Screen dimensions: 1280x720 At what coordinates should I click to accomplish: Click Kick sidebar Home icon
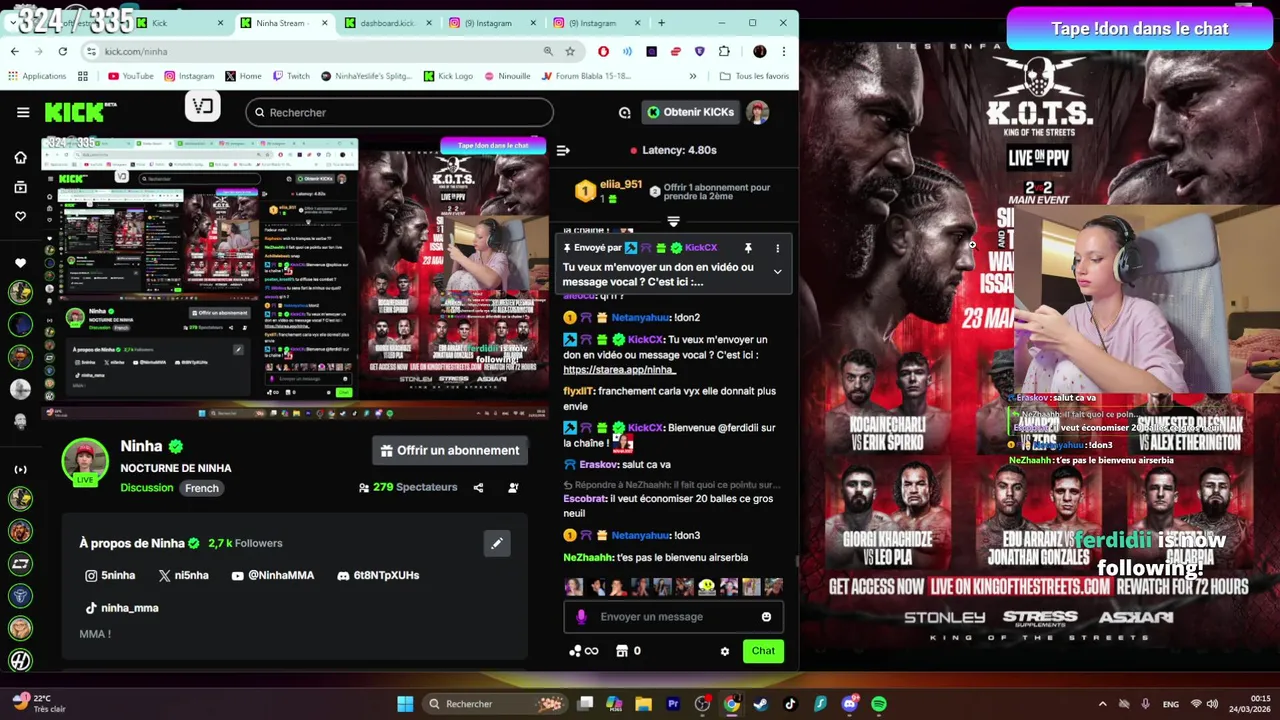[20, 157]
